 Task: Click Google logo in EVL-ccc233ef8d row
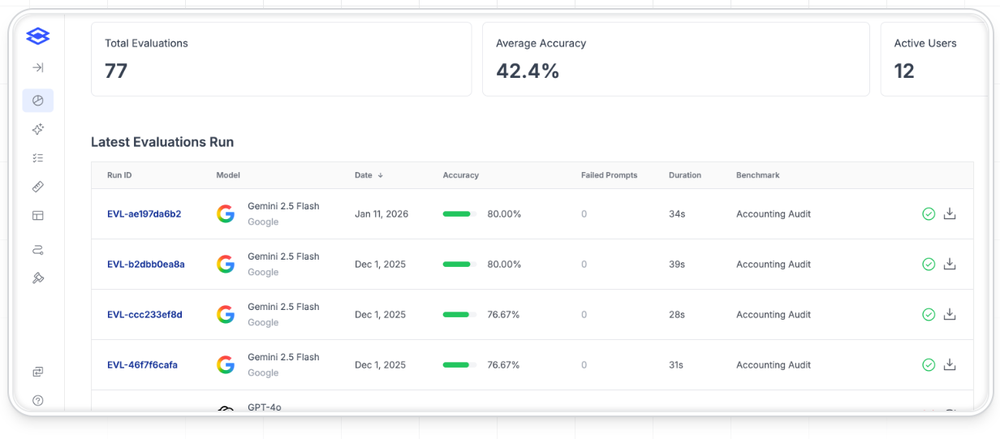[226, 315]
